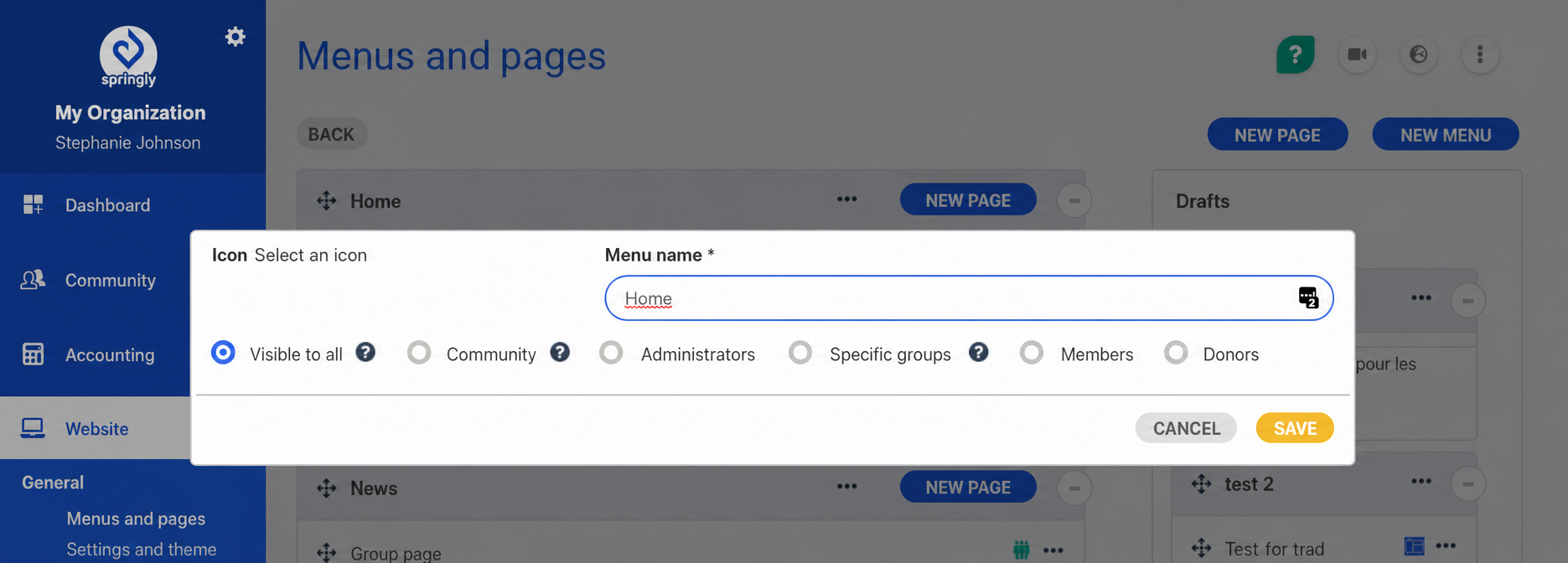Viewport: 1568px width, 563px height.
Task: Open three-dot options above test 2 draft
Action: tap(1421, 297)
